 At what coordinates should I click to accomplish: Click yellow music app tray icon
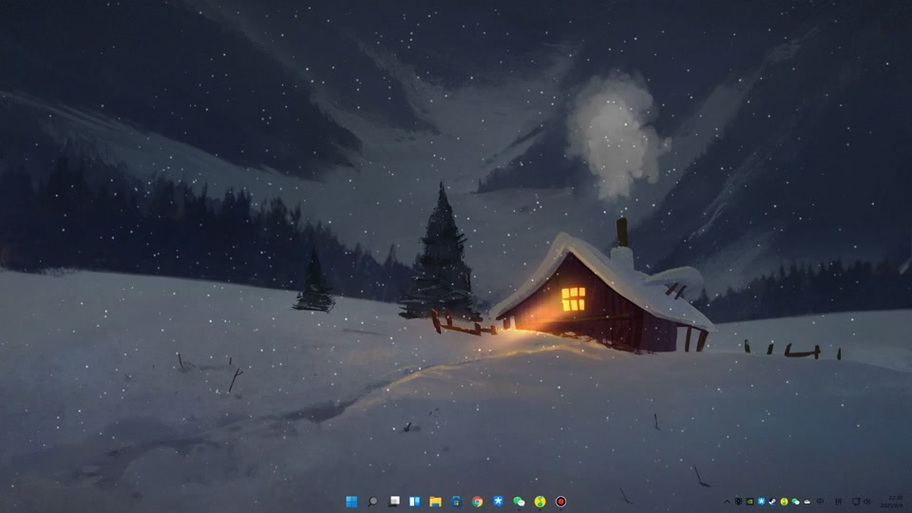click(784, 501)
